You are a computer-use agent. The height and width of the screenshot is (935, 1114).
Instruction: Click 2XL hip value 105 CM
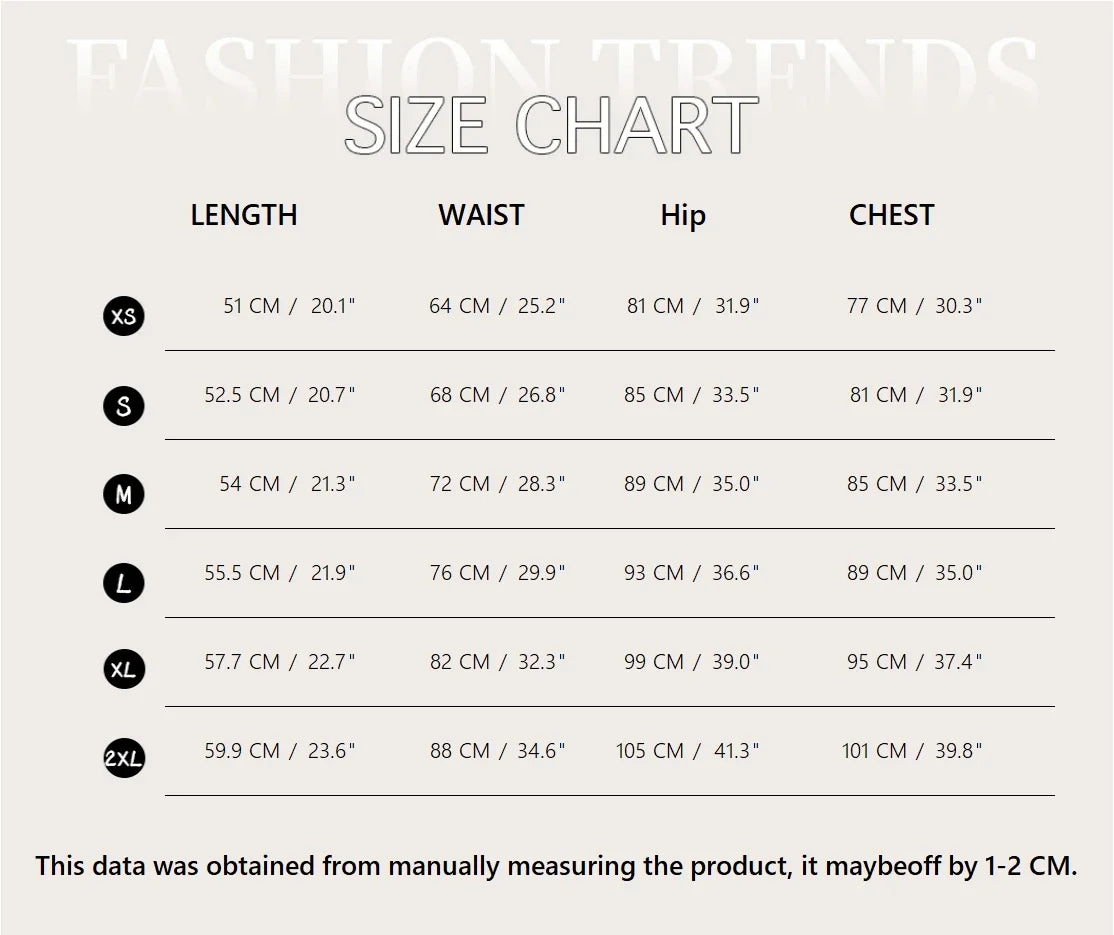pos(650,751)
